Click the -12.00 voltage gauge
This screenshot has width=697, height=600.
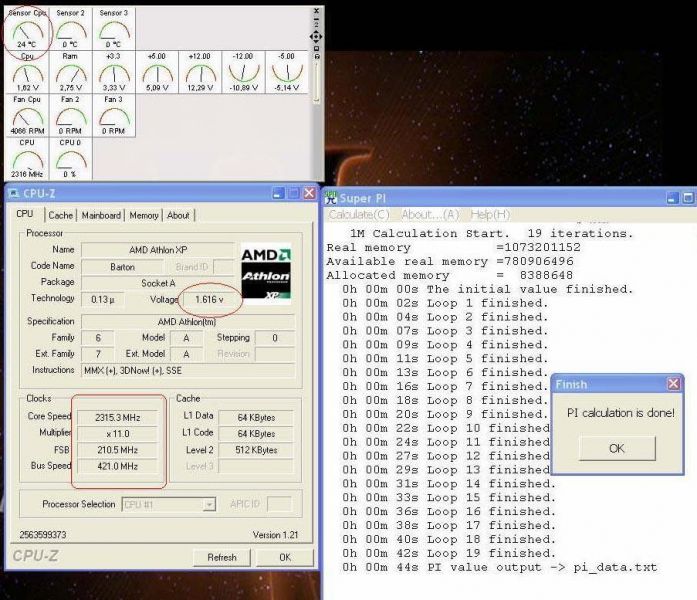244,72
